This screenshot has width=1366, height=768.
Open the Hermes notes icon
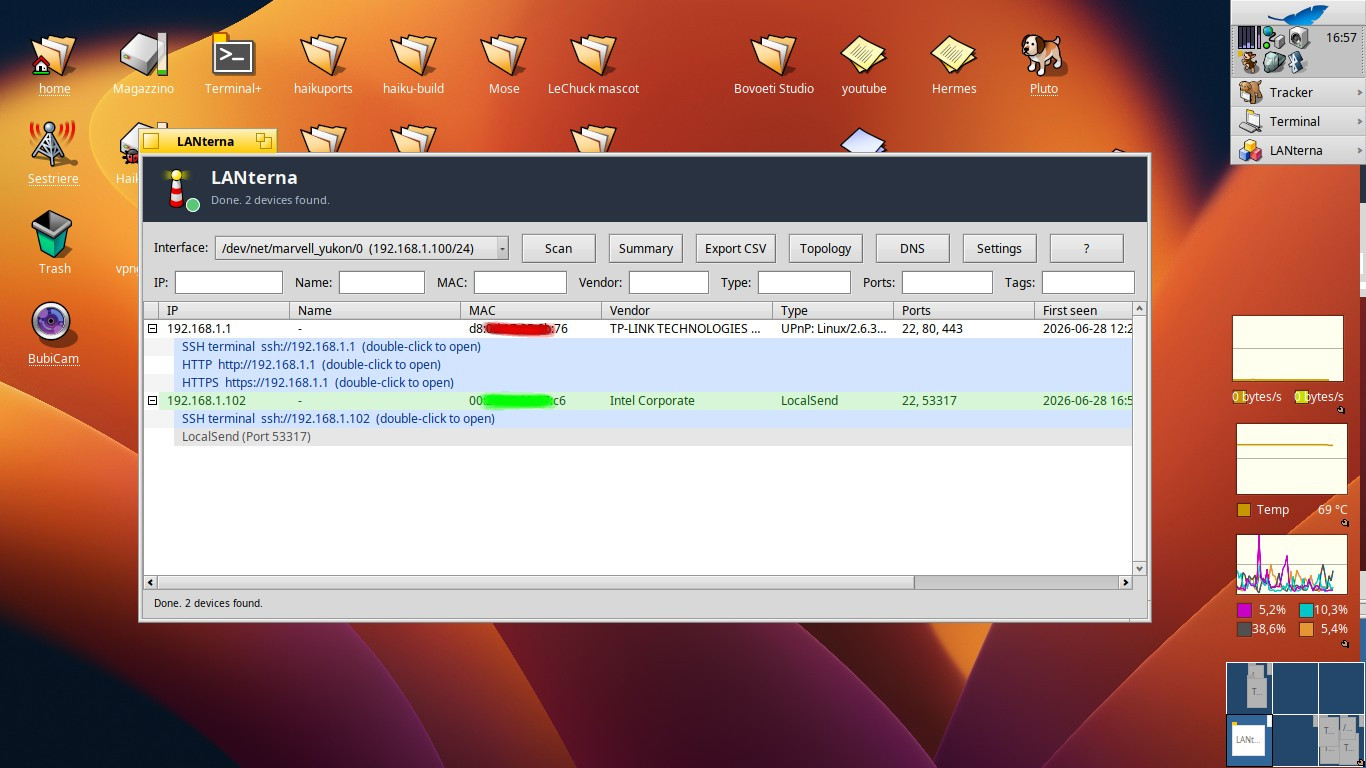(953, 54)
